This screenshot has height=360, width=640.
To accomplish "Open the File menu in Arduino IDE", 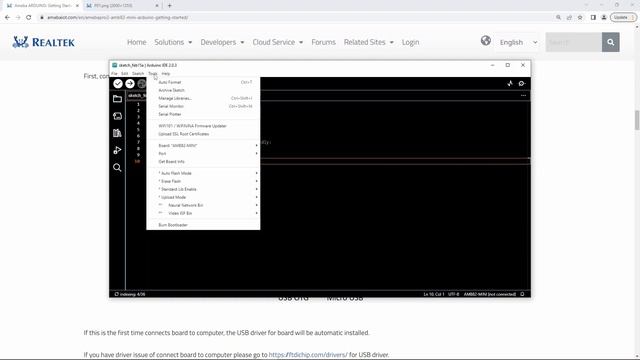I will point(114,73).
